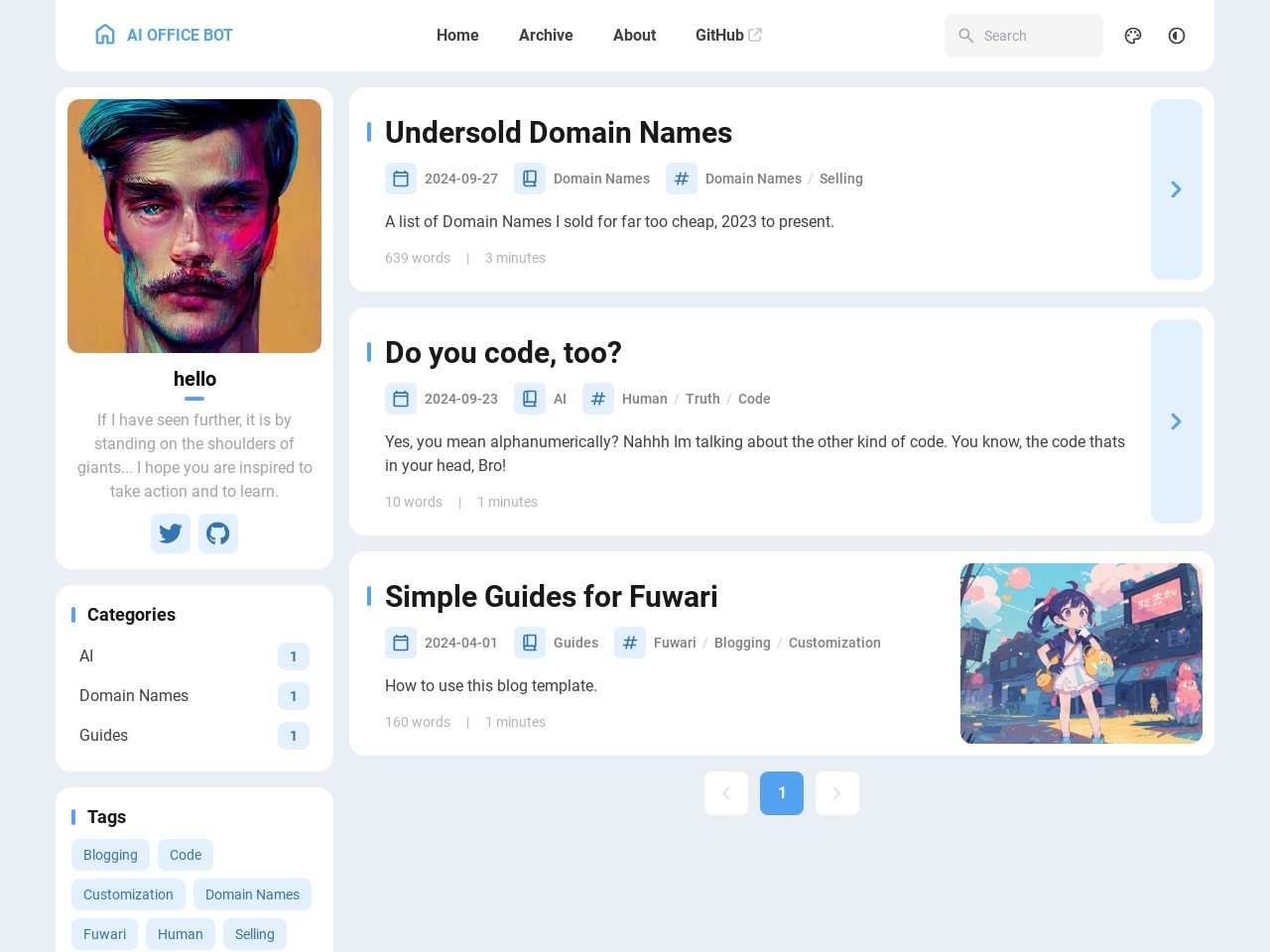Image resolution: width=1270 pixels, height=952 pixels.
Task: Open the Do you code, too? post title
Action: (x=503, y=352)
